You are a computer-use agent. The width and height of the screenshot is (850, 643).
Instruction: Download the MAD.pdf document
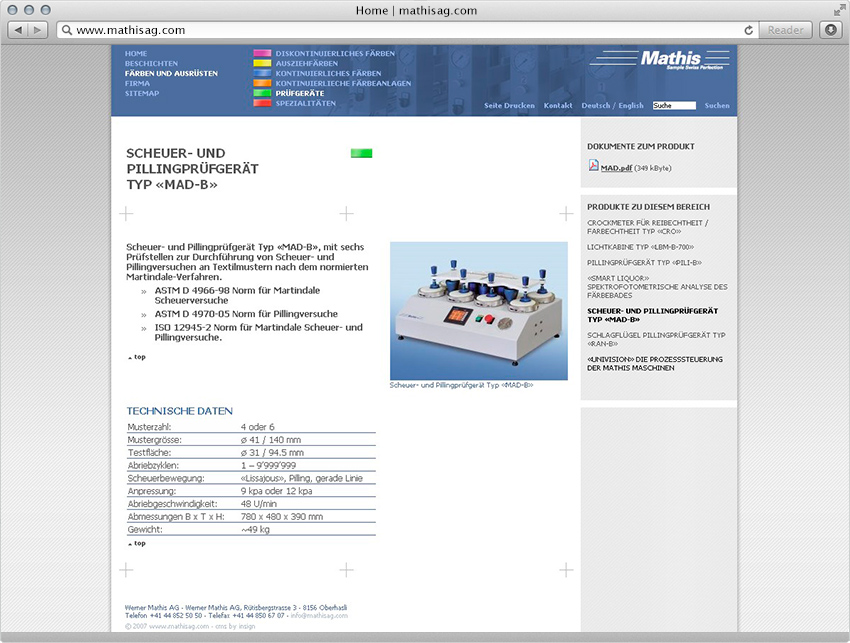(616, 168)
